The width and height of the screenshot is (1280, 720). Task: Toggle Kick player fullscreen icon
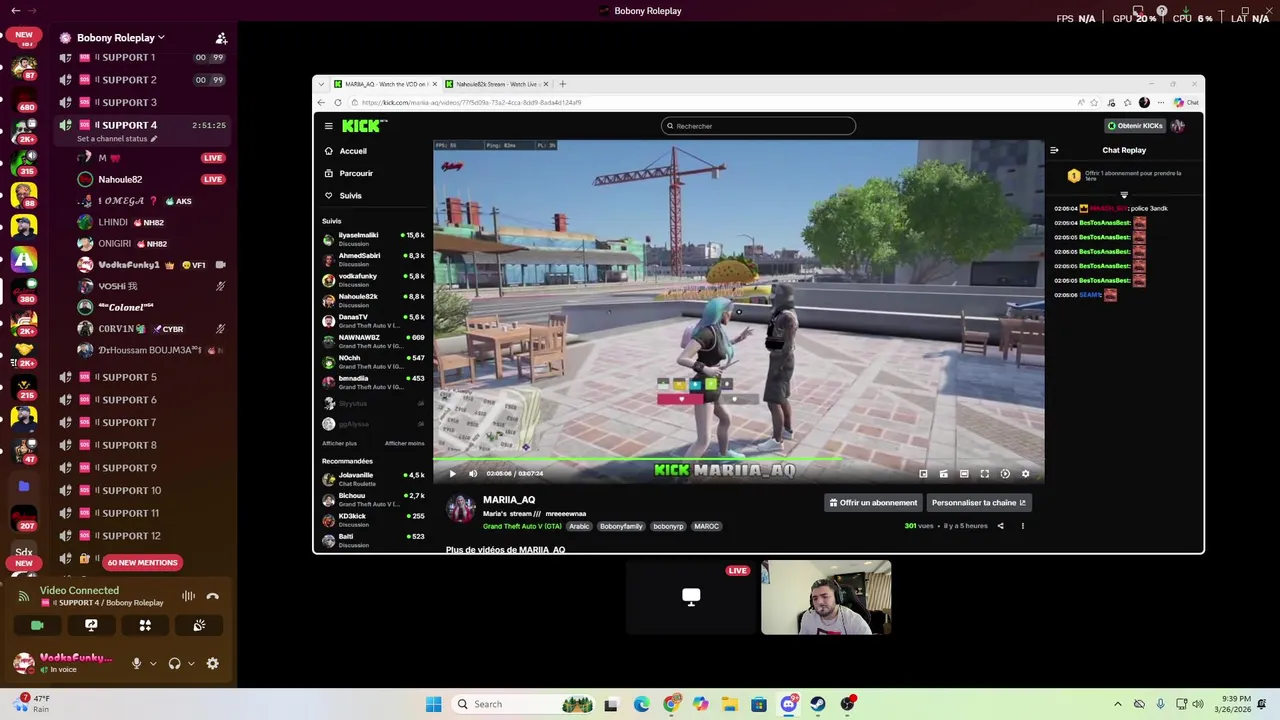(984, 474)
